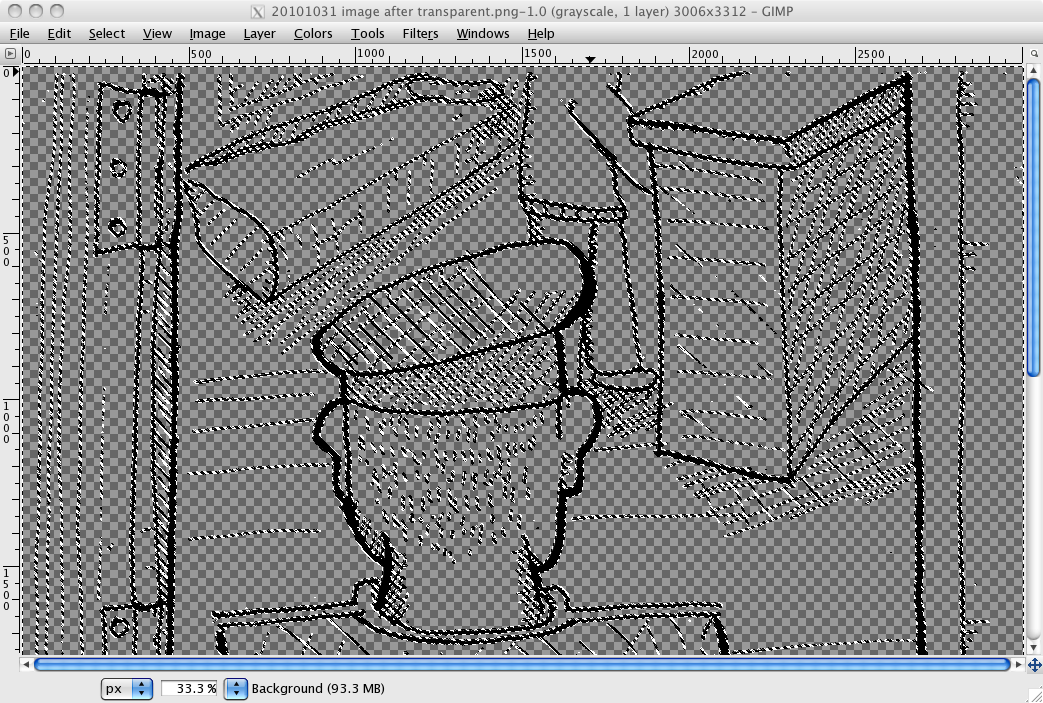
Task: Open the Windows menu
Action: [x=482, y=33]
